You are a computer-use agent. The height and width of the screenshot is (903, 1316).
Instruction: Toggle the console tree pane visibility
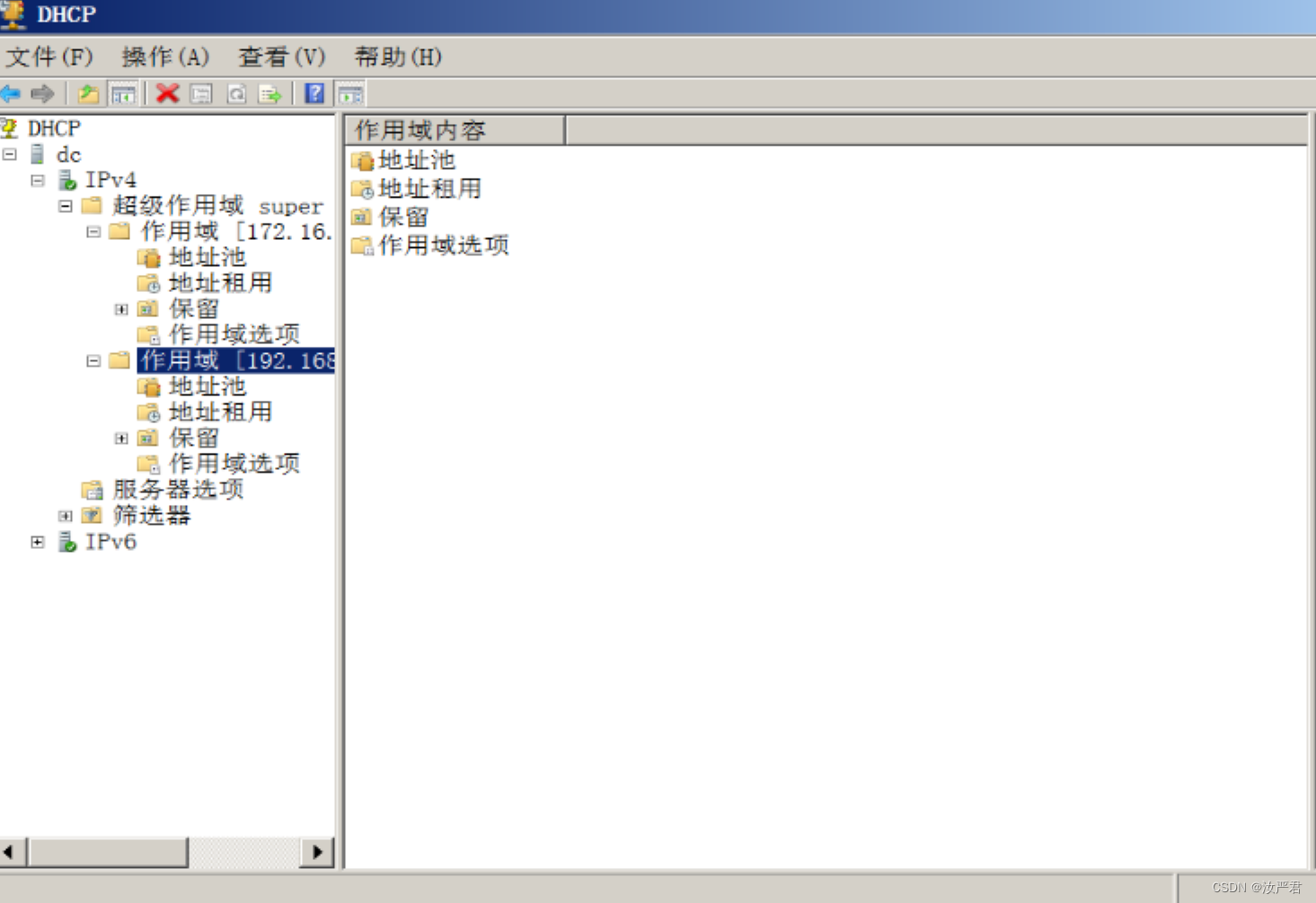click(124, 93)
